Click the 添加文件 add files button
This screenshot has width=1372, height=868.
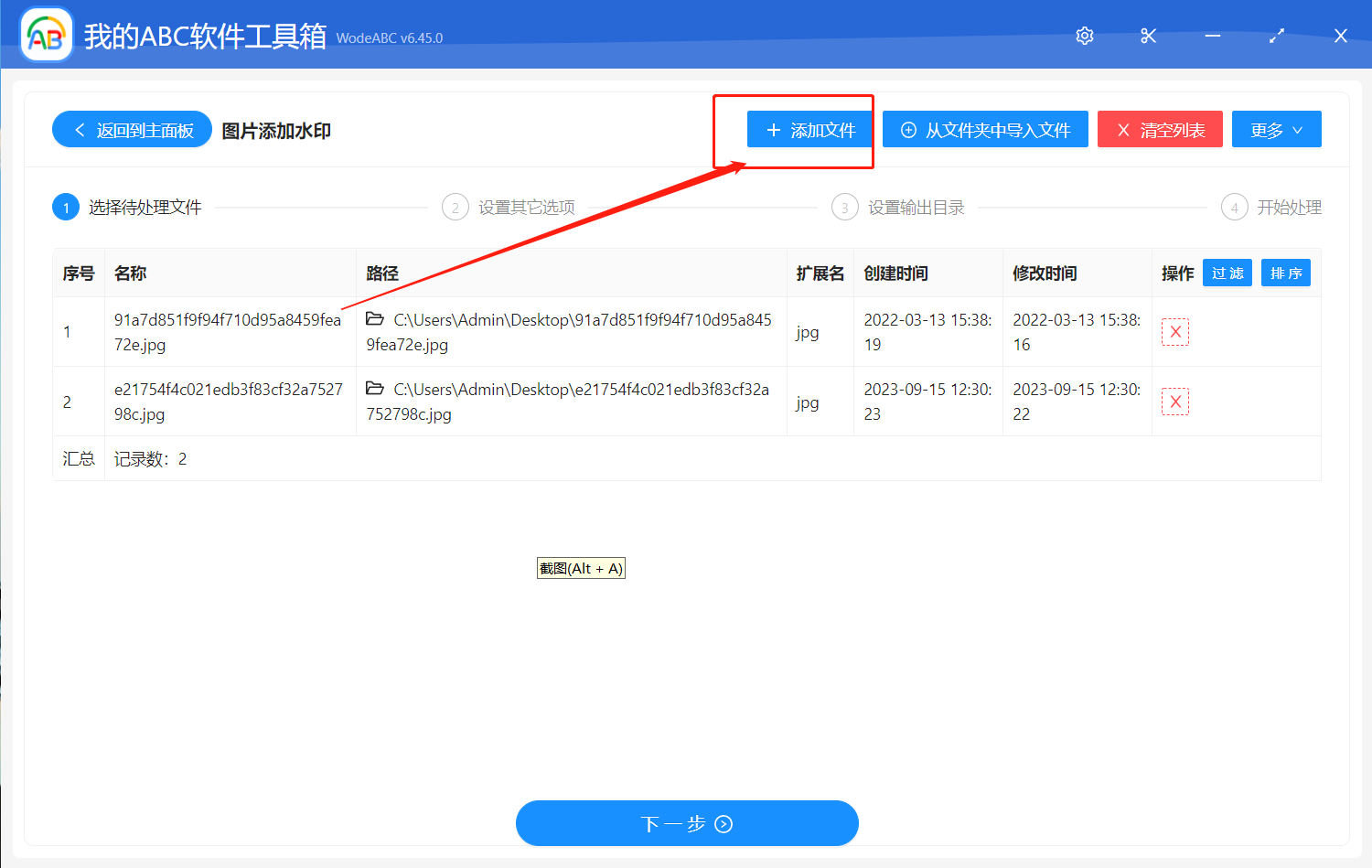[x=809, y=129]
